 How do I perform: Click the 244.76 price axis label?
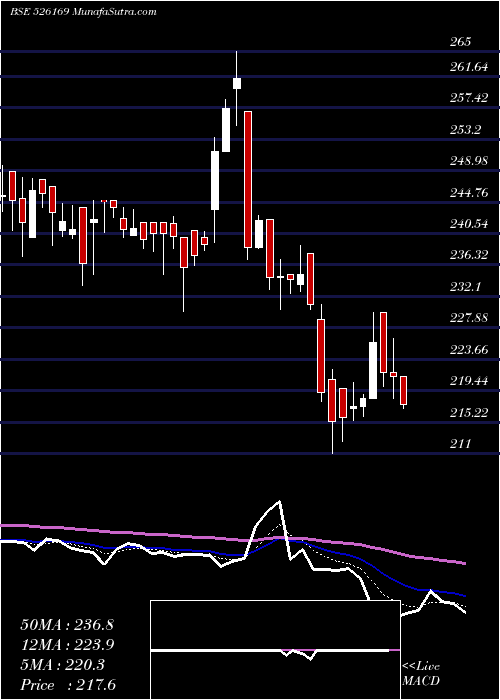tap(469, 192)
